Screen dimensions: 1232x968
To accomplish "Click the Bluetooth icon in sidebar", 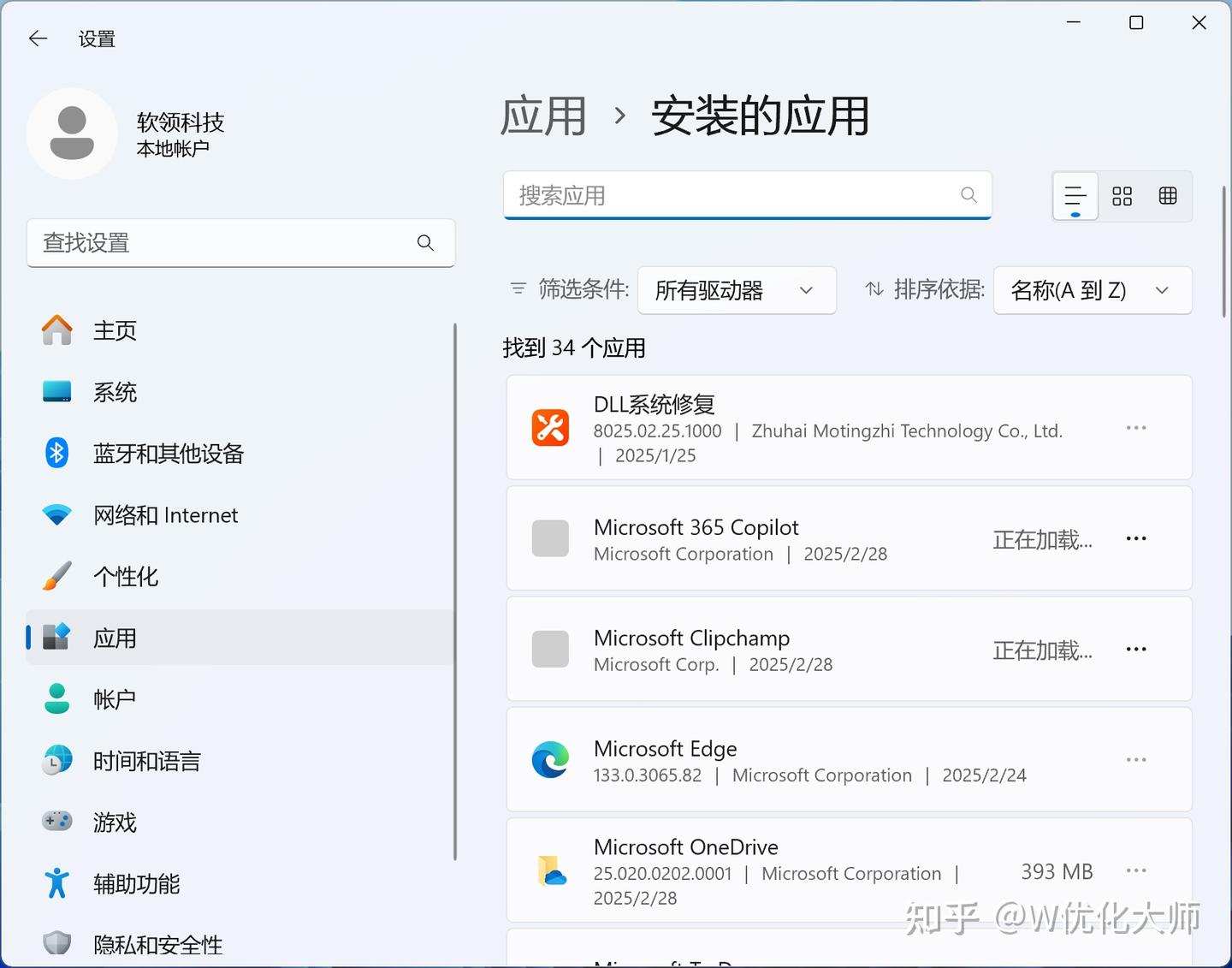I will pyautogui.click(x=57, y=453).
